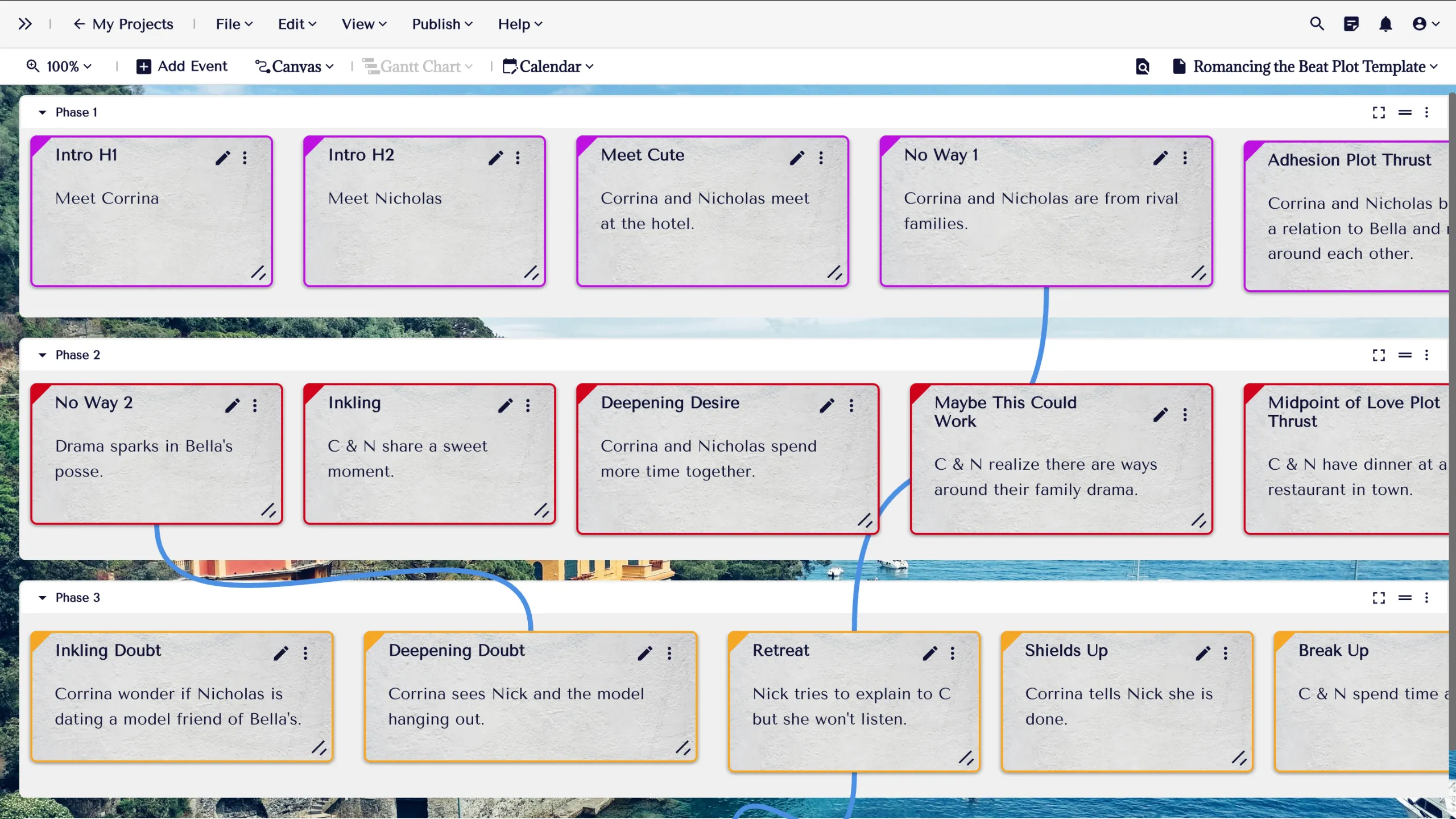This screenshot has height=819, width=1456.
Task: Open the Canvas view dropdown
Action: point(295,67)
